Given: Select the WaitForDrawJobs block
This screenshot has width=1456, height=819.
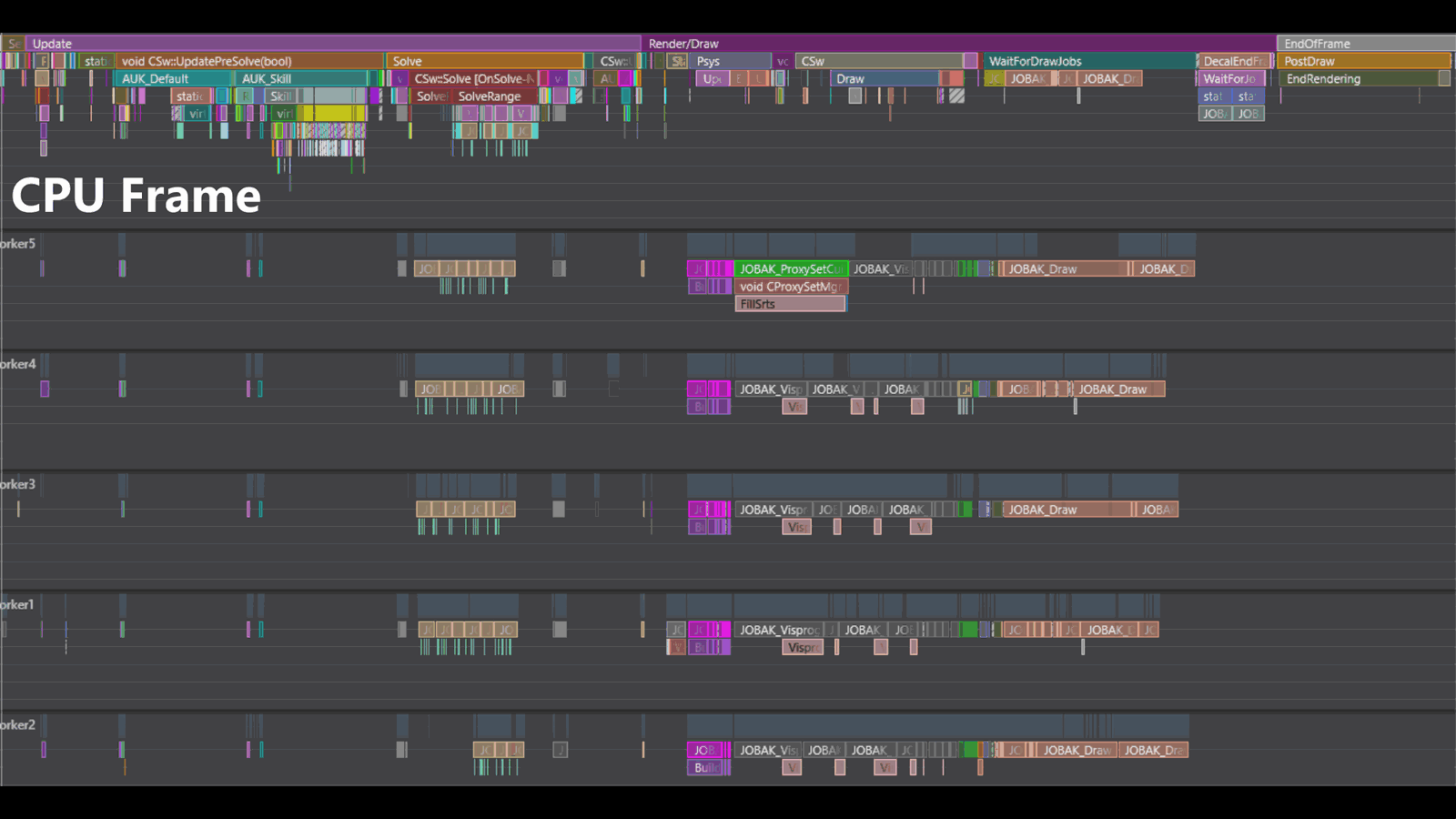Looking at the screenshot, I should (x=1089, y=61).
